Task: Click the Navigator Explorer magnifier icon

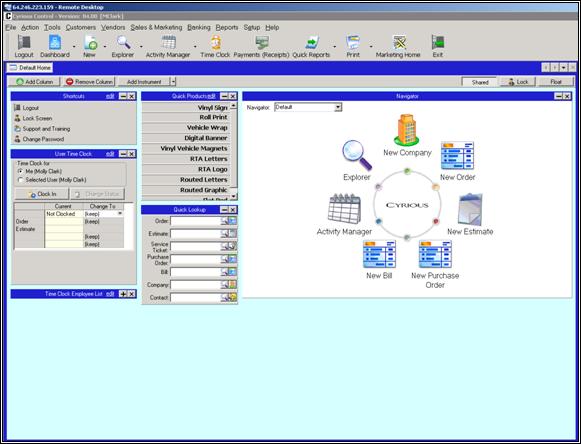Action: point(356,156)
